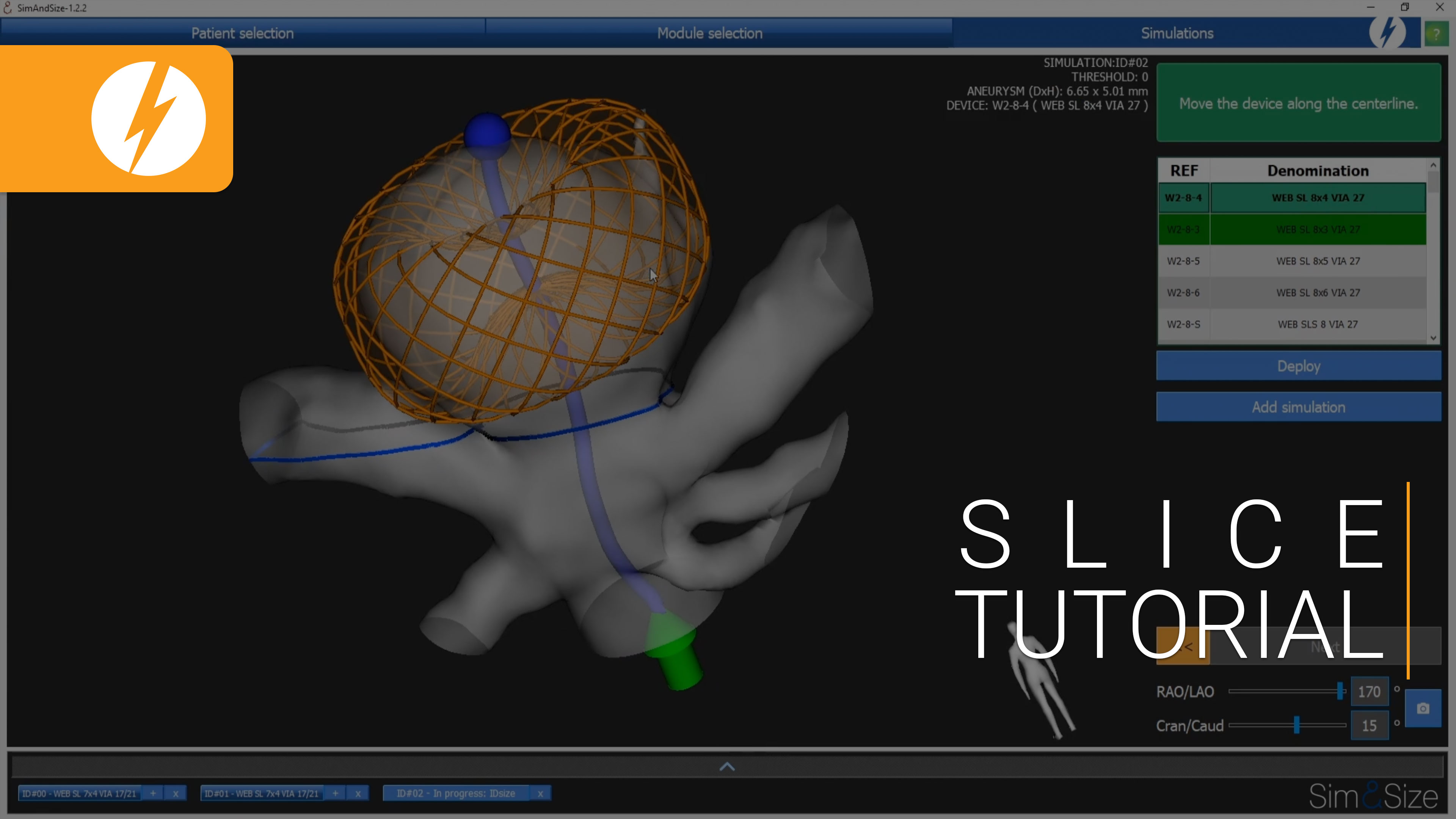Close the ID#02 in-progress simulation

coord(540,794)
